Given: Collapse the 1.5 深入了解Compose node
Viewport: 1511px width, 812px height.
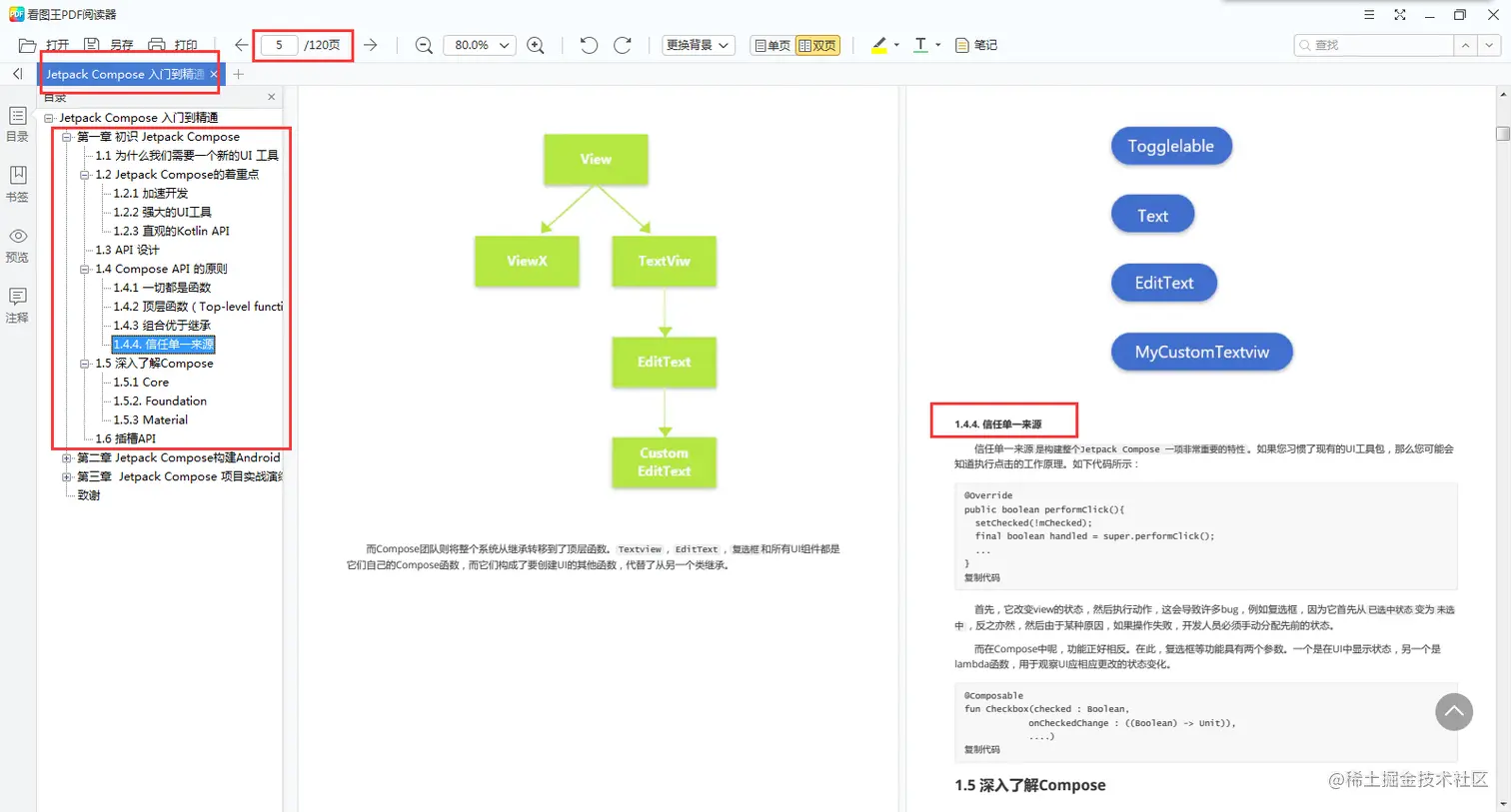Looking at the screenshot, I should pyautogui.click(x=85, y=364).
